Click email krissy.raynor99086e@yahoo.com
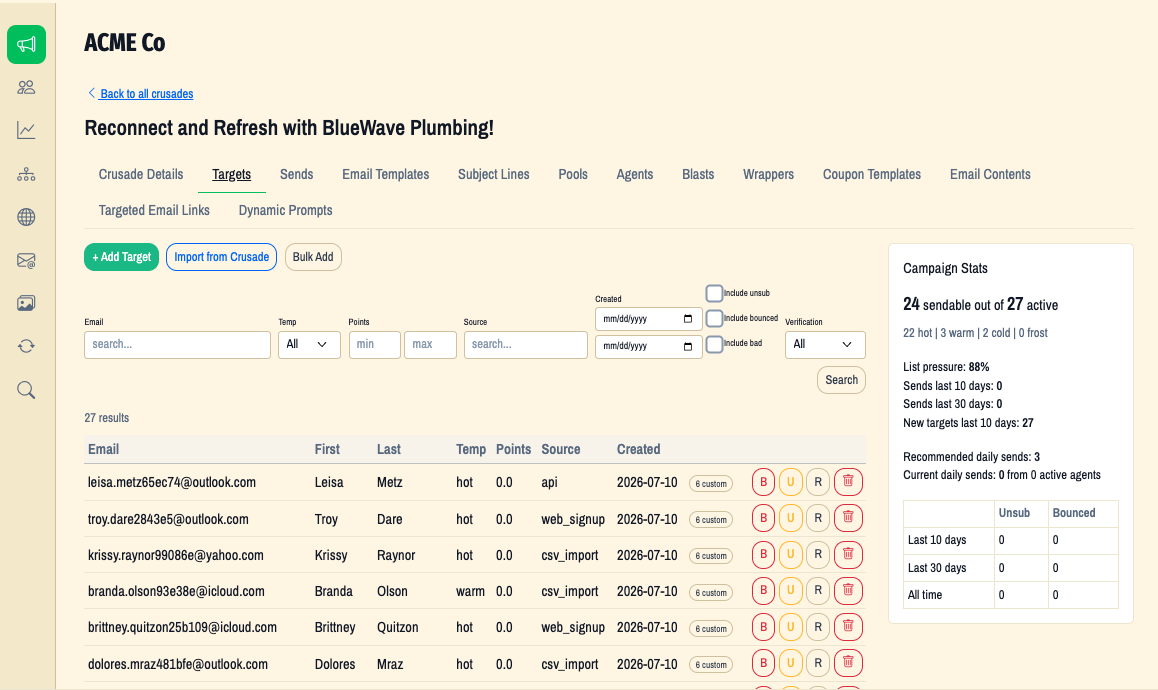Image resolution: width=1158 pixels, height=690 pixels. 176,556
